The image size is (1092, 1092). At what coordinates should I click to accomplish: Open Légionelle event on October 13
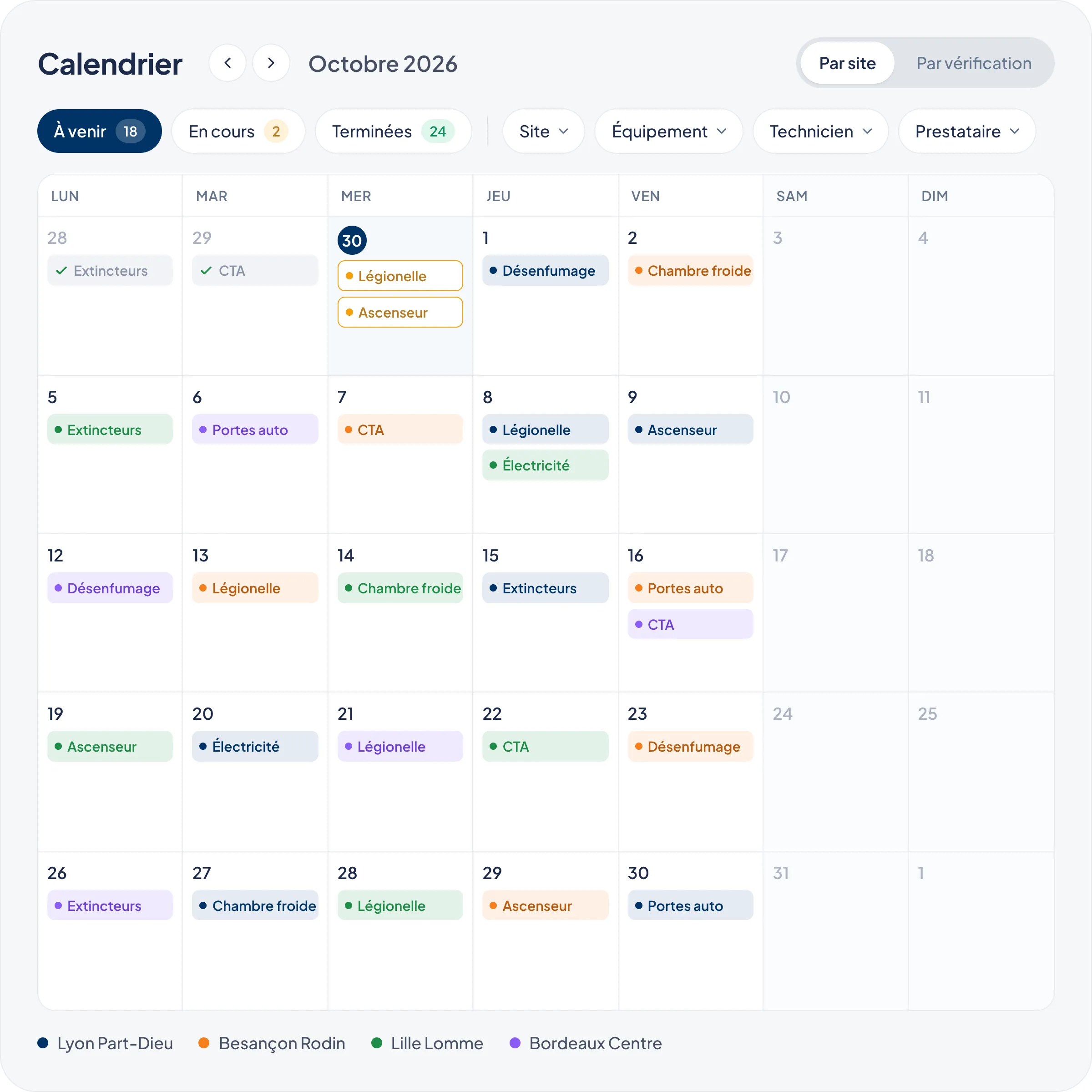255,588
